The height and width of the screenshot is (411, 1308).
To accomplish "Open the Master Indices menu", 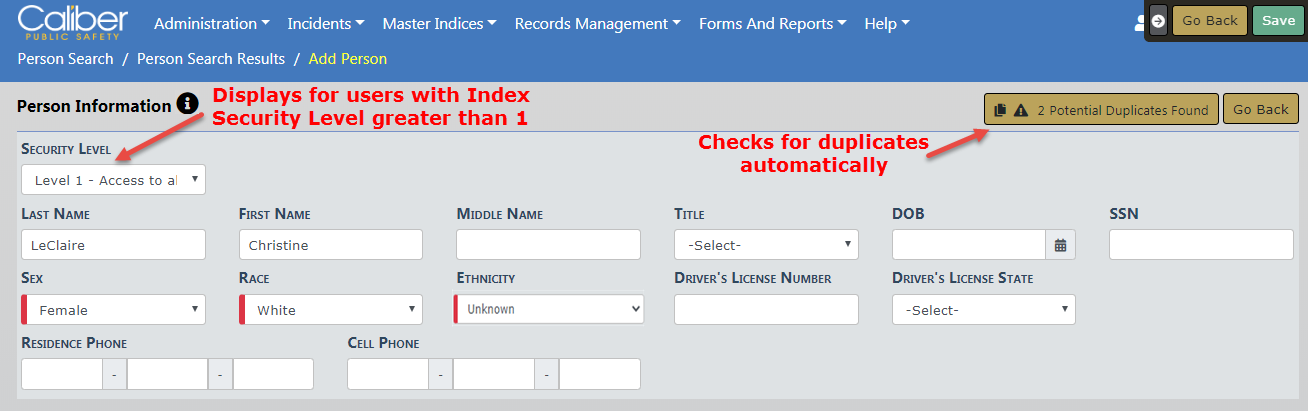I will 439,23.
